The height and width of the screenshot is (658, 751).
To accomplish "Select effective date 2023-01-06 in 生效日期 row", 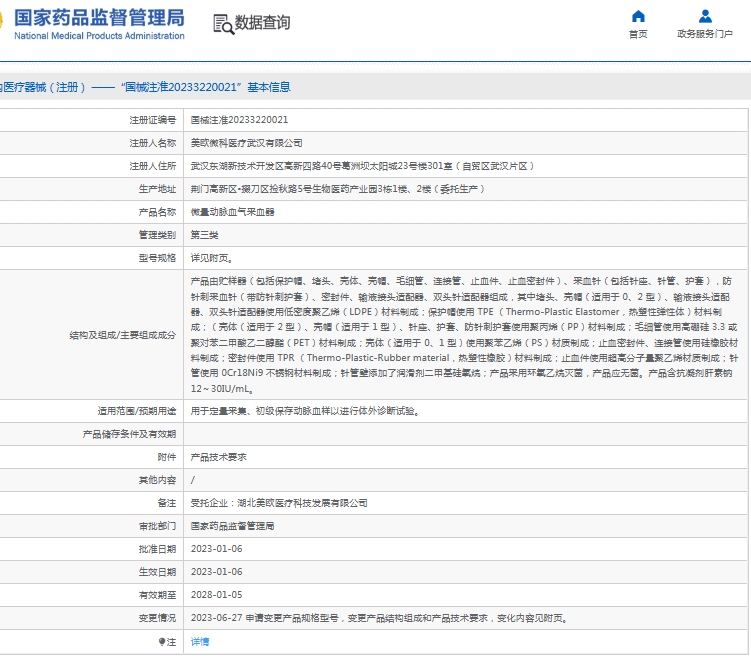I will pos(216,572).
